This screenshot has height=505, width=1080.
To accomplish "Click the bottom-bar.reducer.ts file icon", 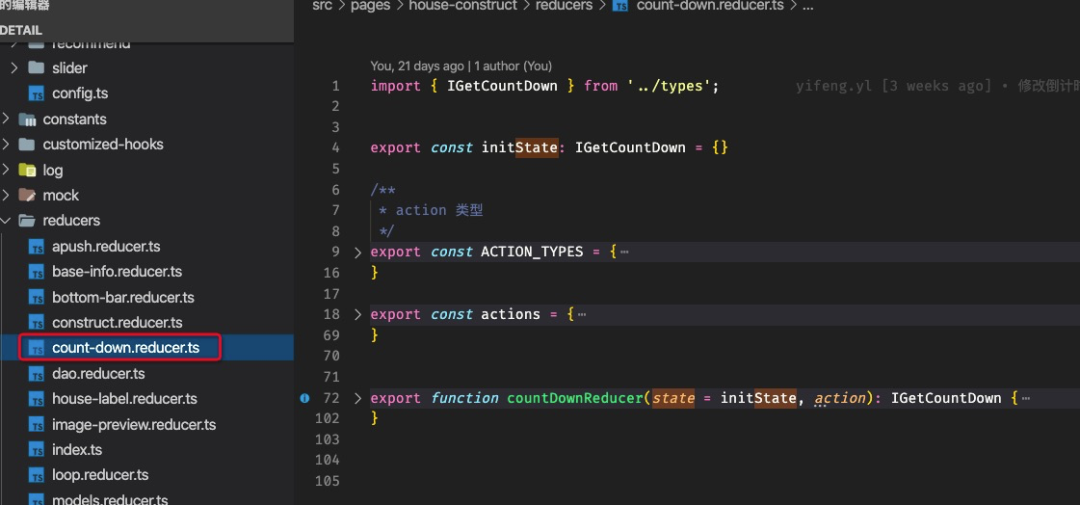I will point(37,298).
